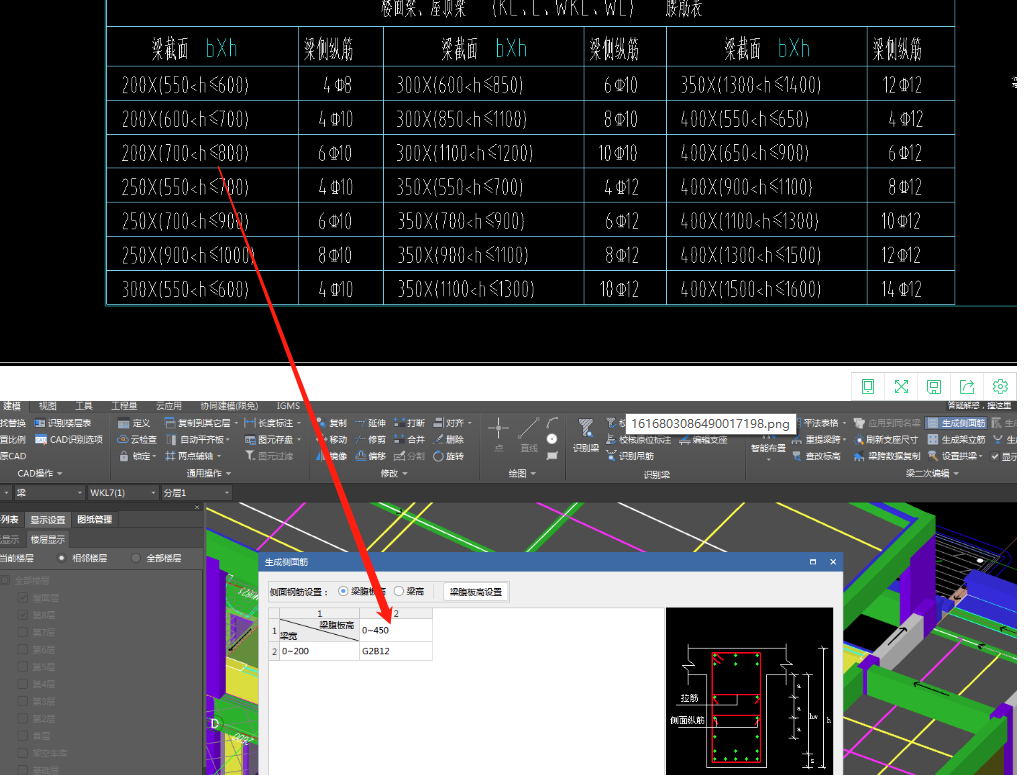1028x775 pixels.
Task: Pick the 直线 line drawing tool
Action: (x=528, y=435)
